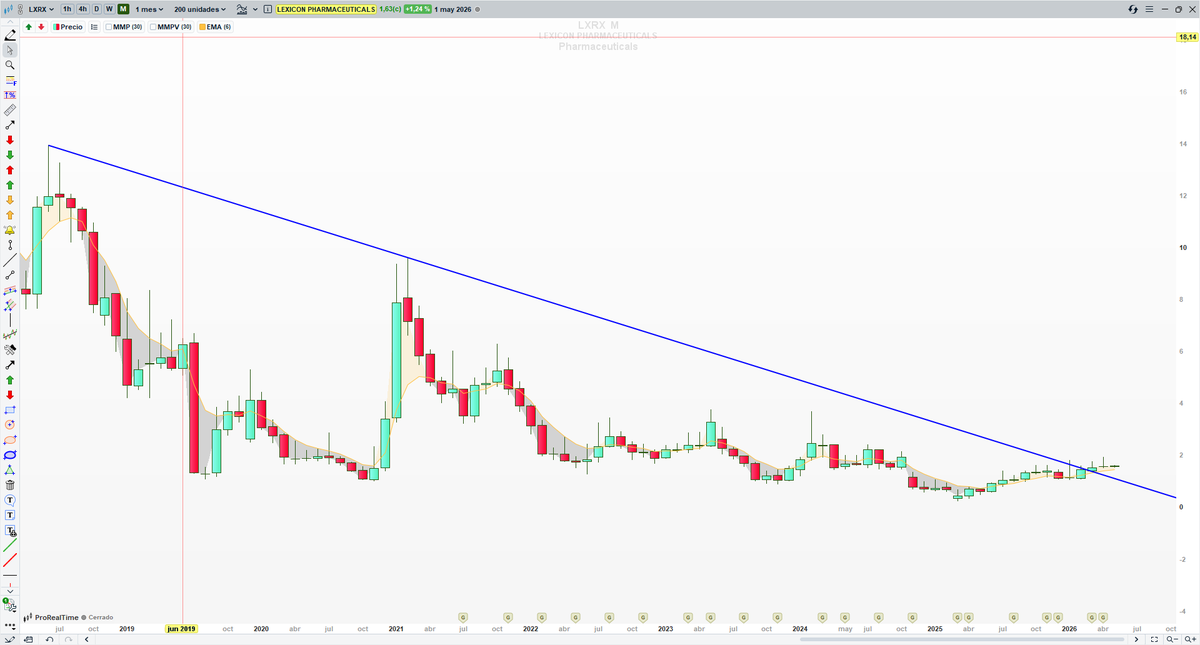
Task: Click the LEXICON PHARMACEUTICALS name label
Action: click(327, 9)
